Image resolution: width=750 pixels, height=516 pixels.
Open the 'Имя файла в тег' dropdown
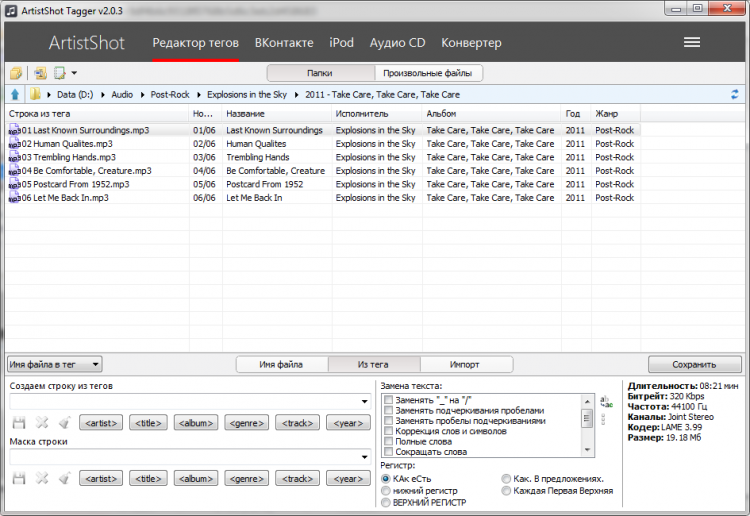point(55,365)
